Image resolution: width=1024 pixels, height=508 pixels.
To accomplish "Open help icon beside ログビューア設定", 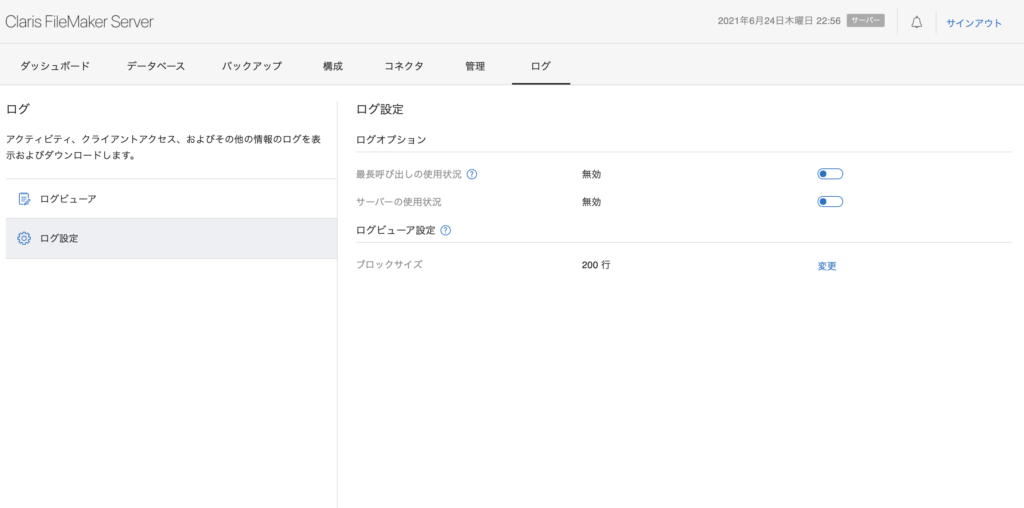I will pyautogui.click(x=446, y=230).
